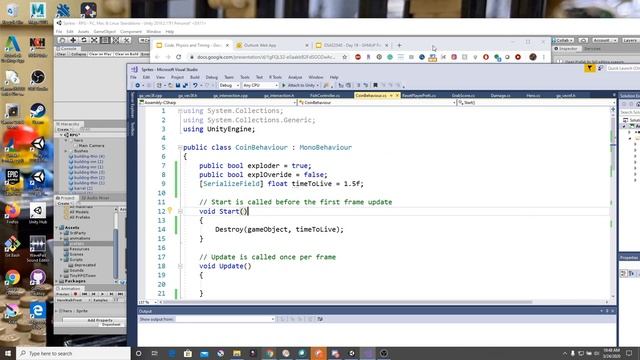The image size is (640, 360).
Task: Select Main Camera in the Unity Hierarchy
Action: (91, 145)
